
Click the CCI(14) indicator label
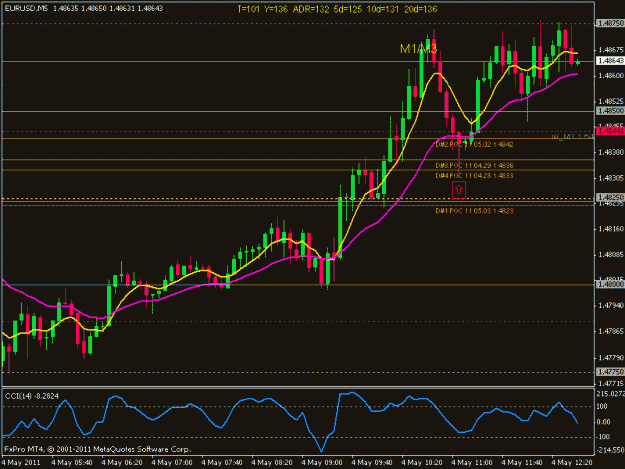[18, 396]
